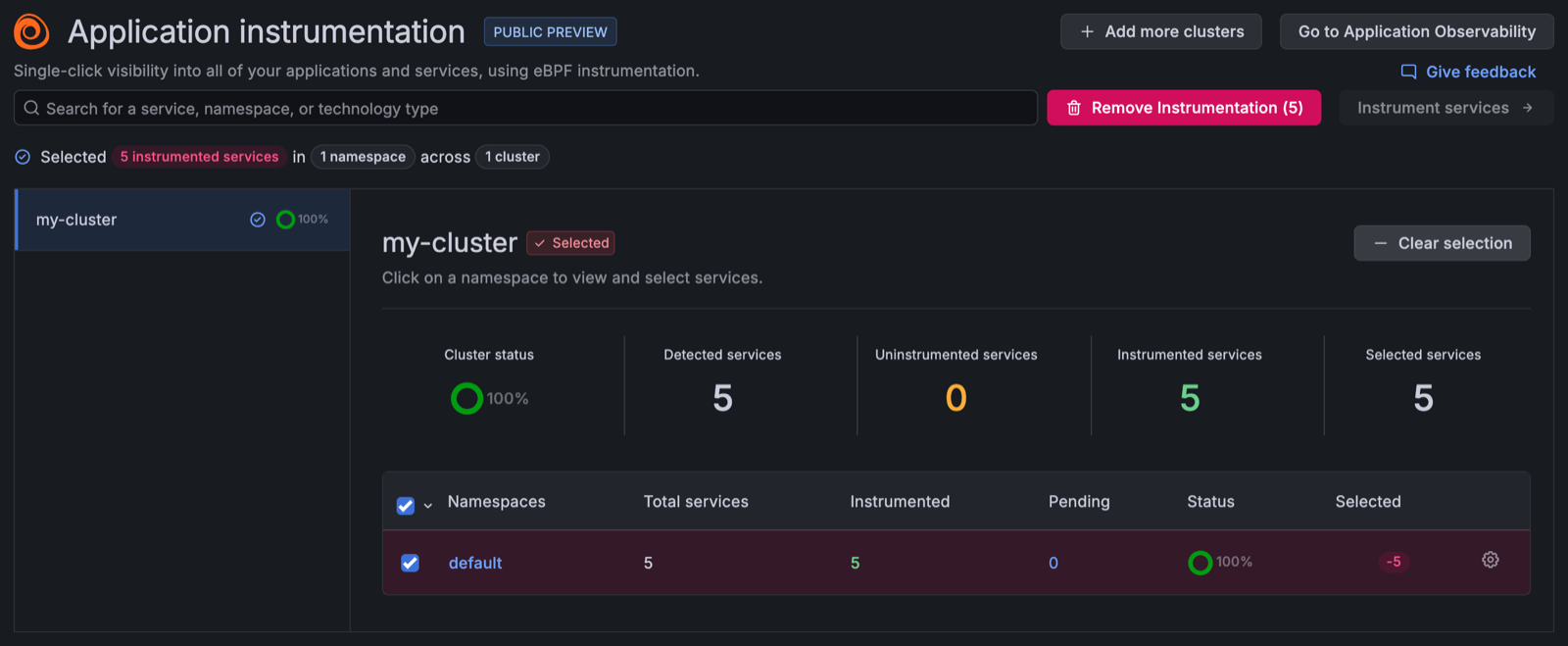The width and height of the screenshot is (1568, 646).
Task: Click the Status column header
Action: (x=1210, y=501)
